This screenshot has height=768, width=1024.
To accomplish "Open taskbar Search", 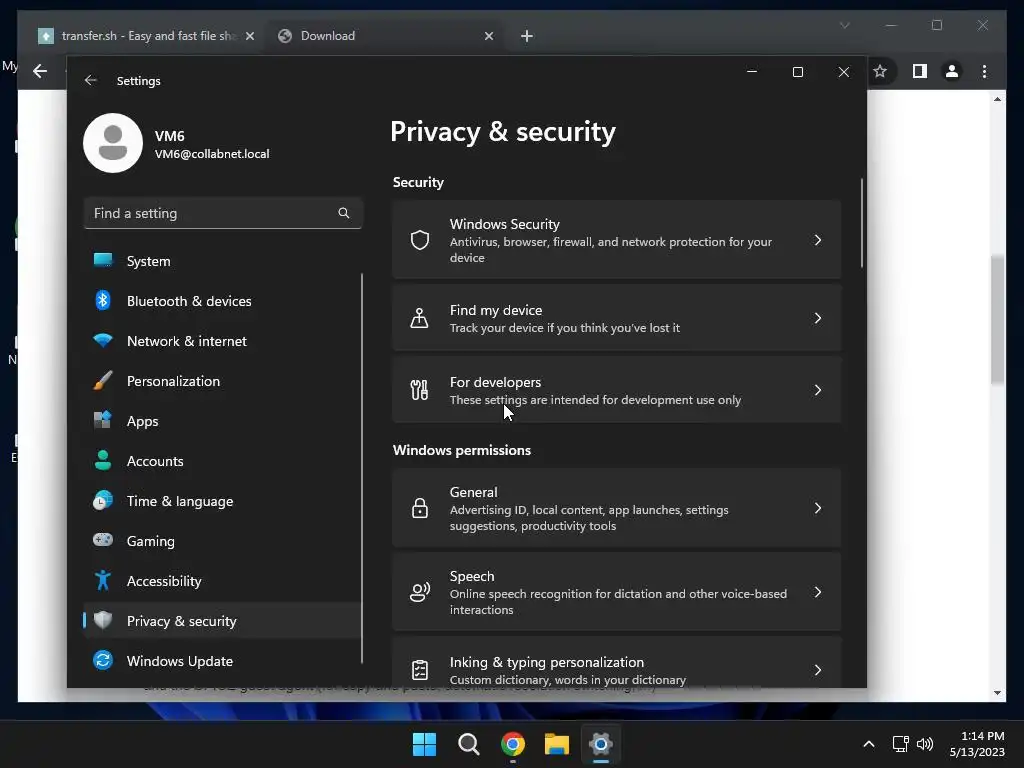I will point(469,744).
